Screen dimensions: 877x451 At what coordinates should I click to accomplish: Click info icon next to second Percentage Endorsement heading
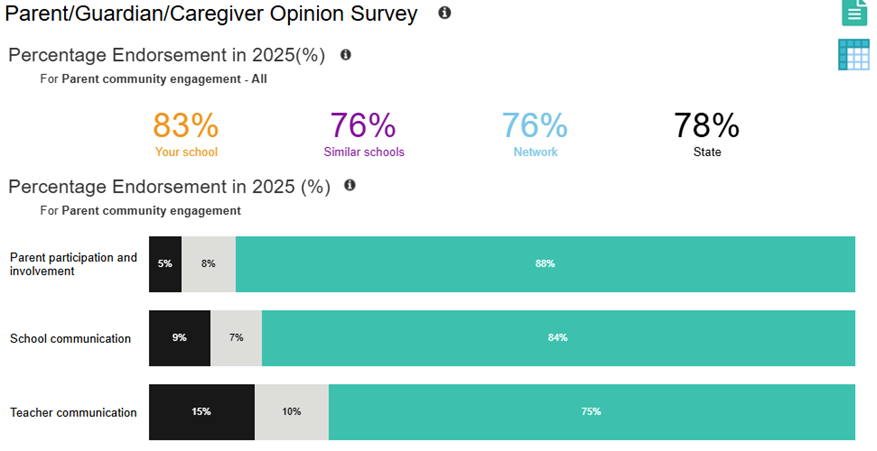(350, 186)
